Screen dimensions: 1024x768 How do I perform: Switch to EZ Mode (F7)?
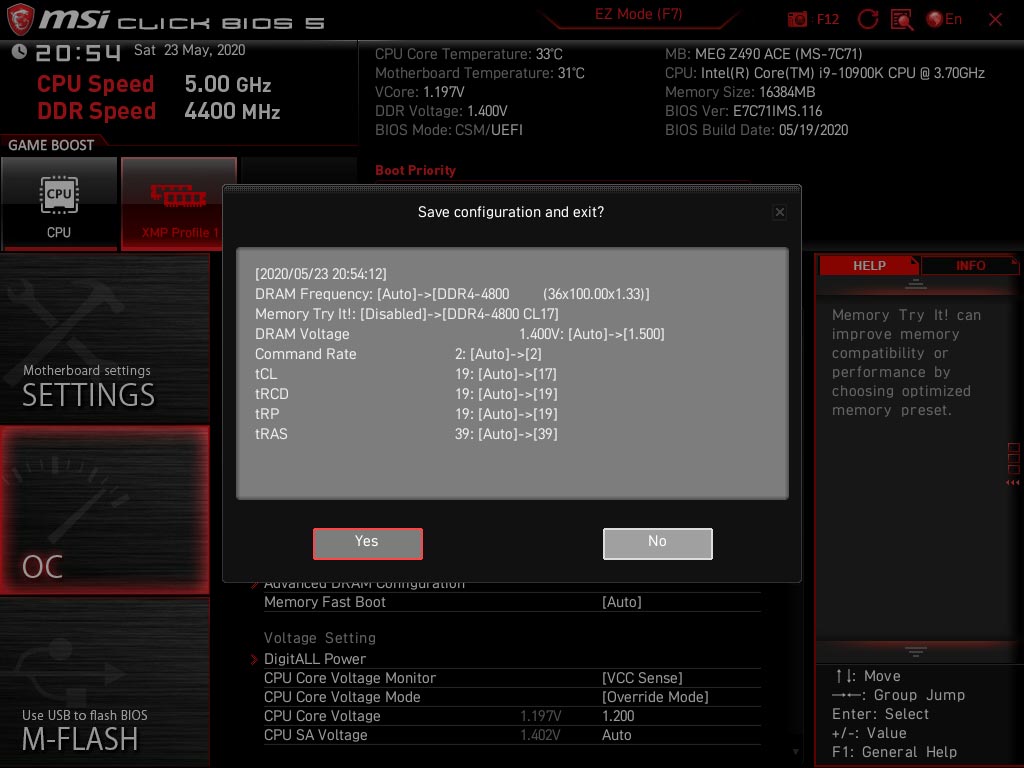click(638, 14)
